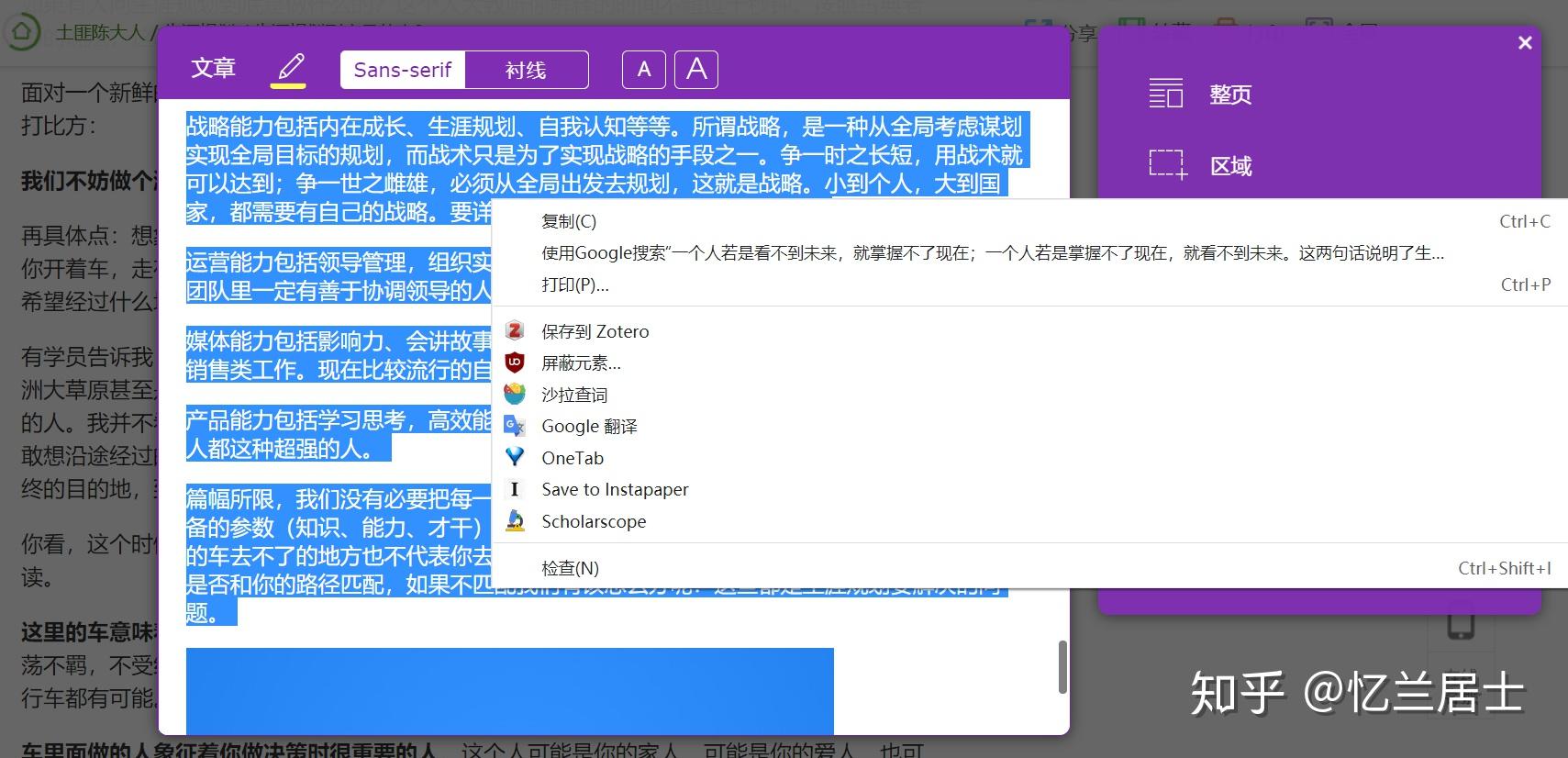The image size is (1568, 758).
Task: Click the phone icon on background page
Action: click(1461, 622)
